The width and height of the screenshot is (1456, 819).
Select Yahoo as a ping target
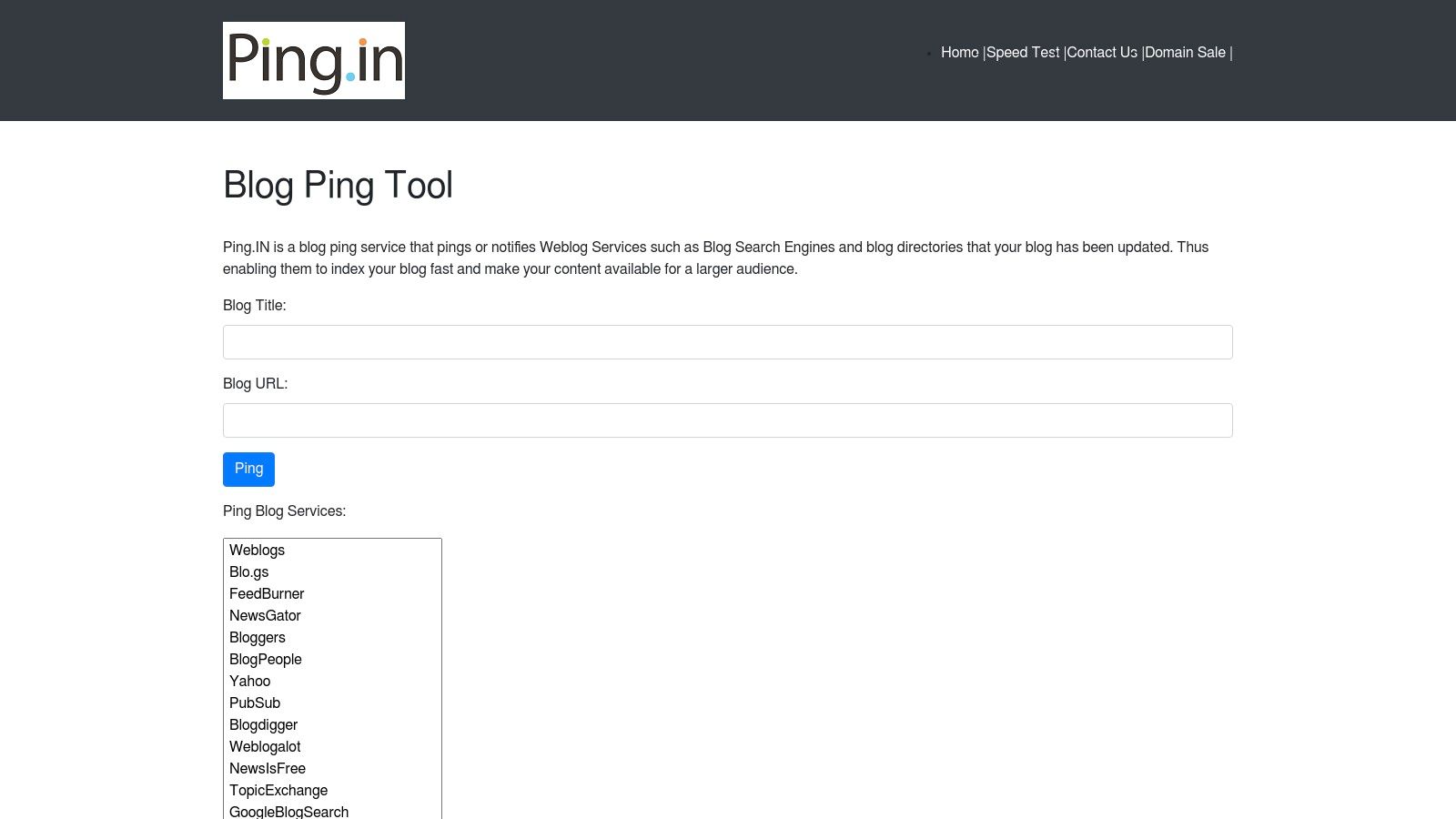coord(249,681)
